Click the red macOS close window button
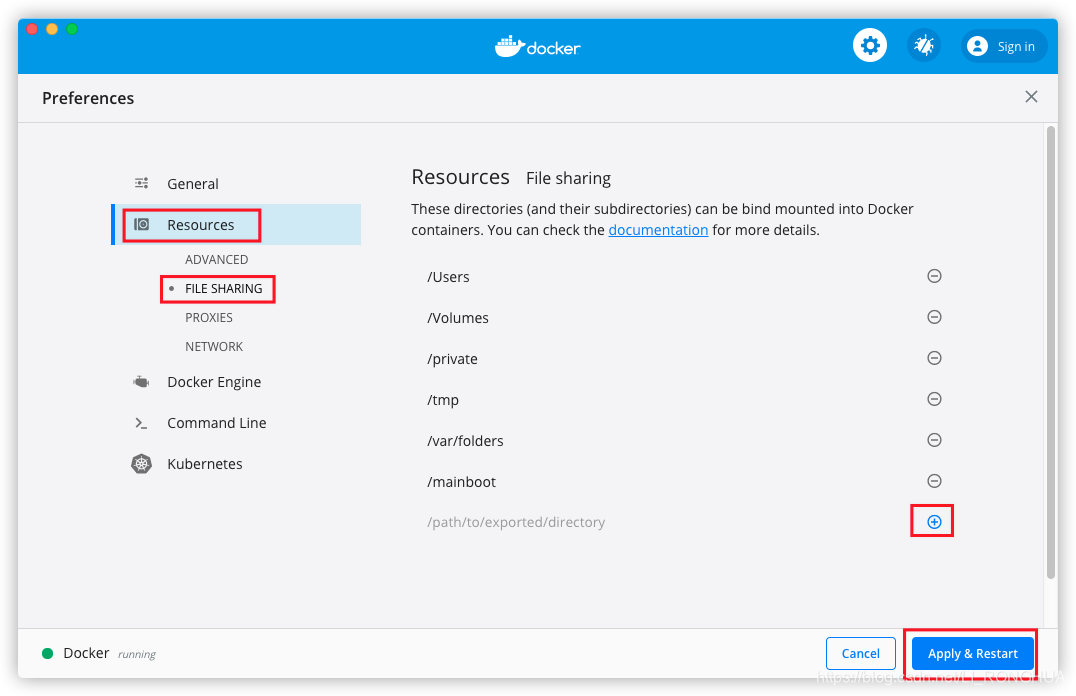Image resolution: width=1076 pixels, height=696 pixels. 32,29
